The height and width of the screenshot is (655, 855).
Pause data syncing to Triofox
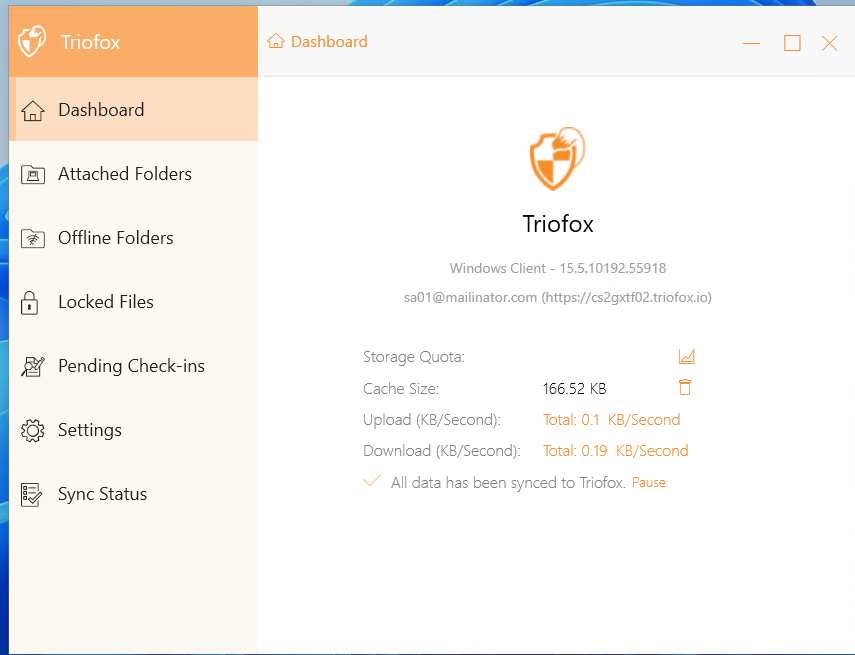(648, 482)
